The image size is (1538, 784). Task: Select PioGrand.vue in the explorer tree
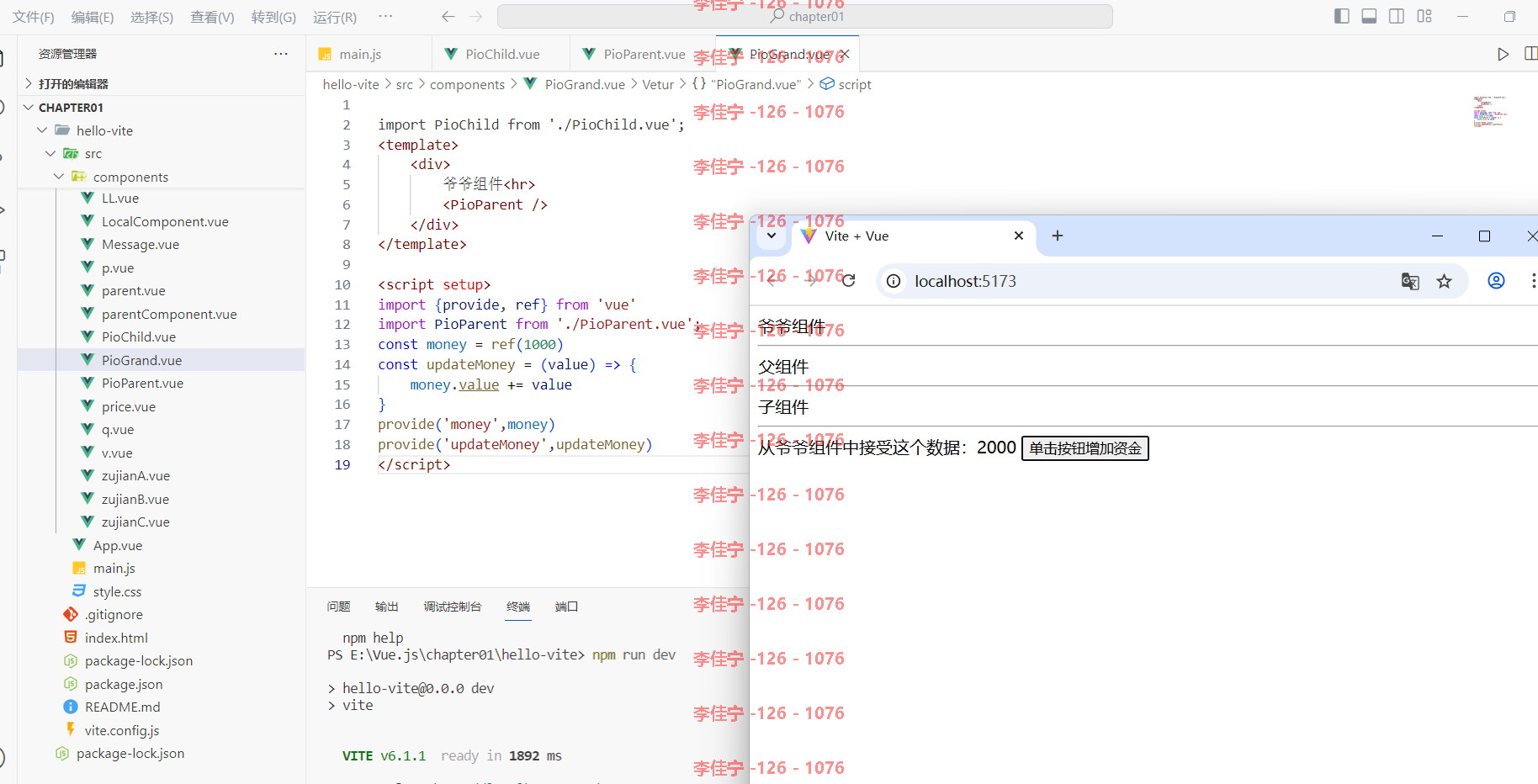tap(161, 360)
